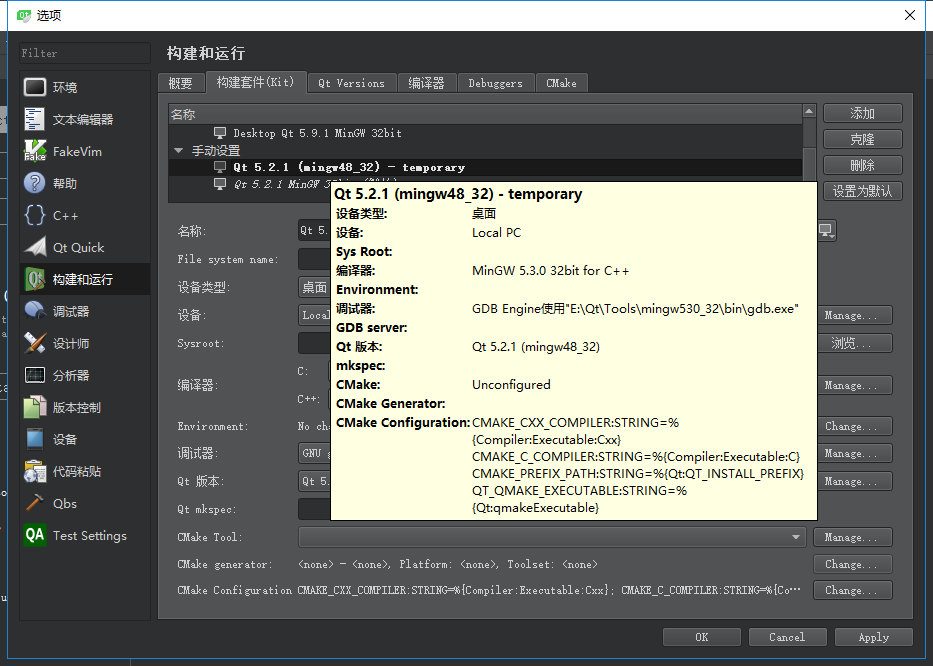Open the 分析器 settings category

pyautogui.click(x=84, y=376)
